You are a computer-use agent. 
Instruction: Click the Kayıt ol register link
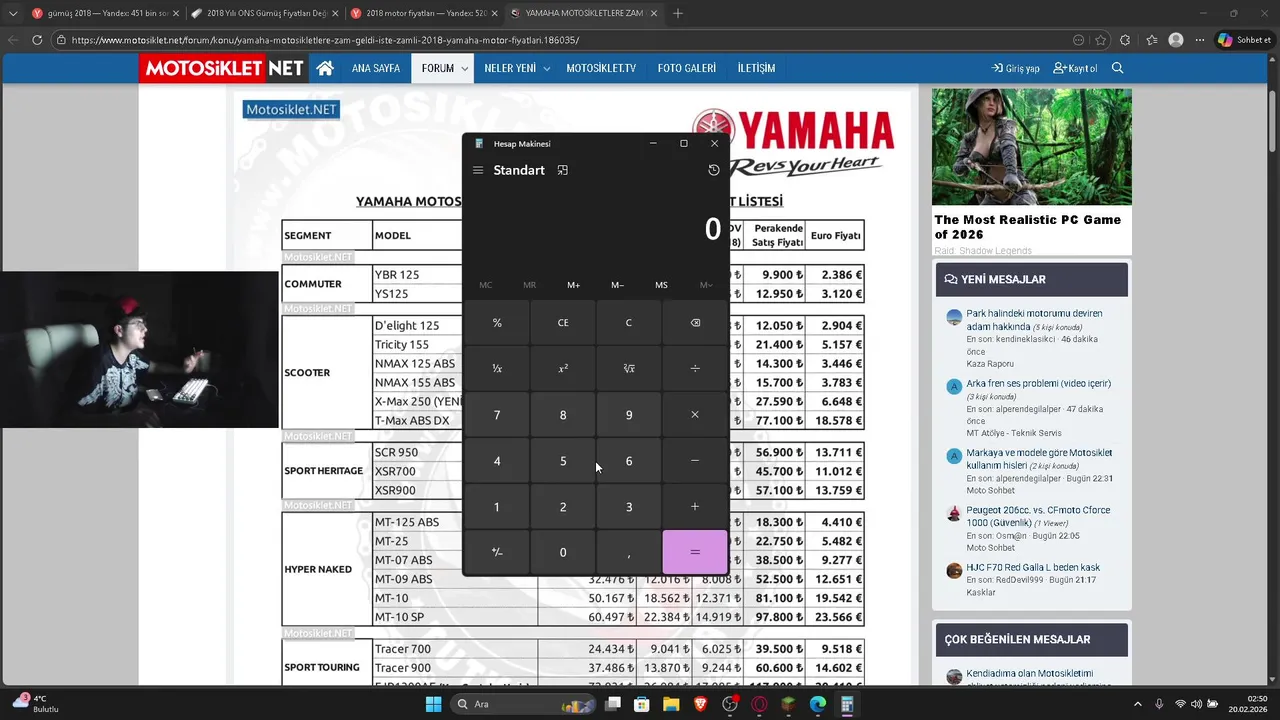click(1075, 68)
